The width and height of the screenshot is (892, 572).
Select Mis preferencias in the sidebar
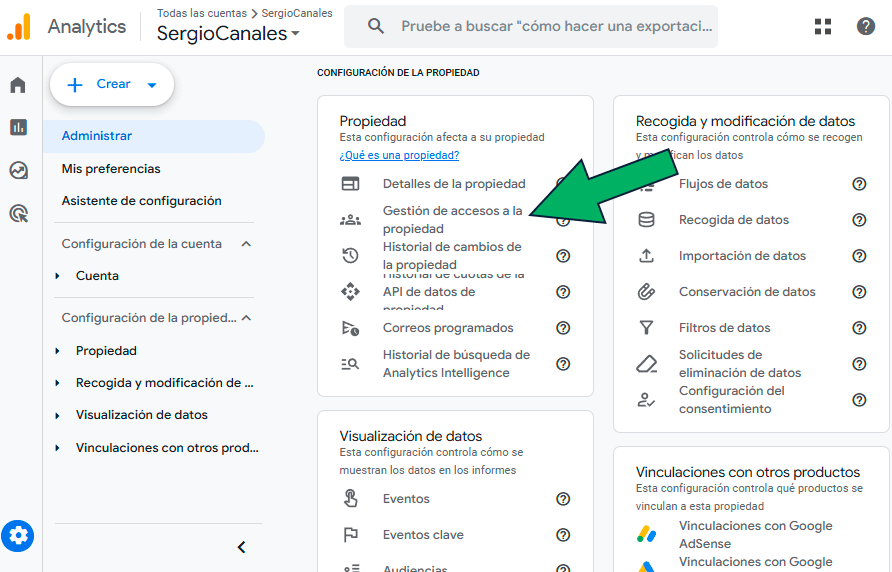coord(111,169)
